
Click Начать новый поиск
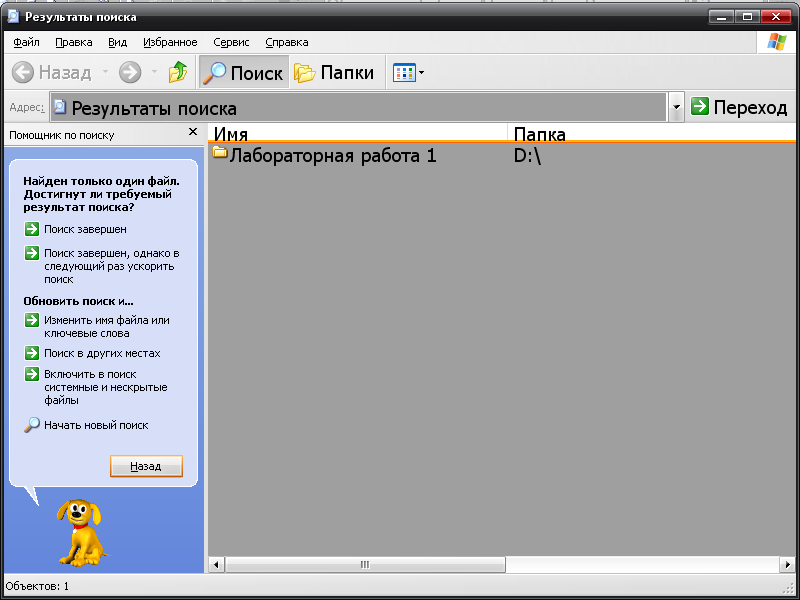[96, 425]
